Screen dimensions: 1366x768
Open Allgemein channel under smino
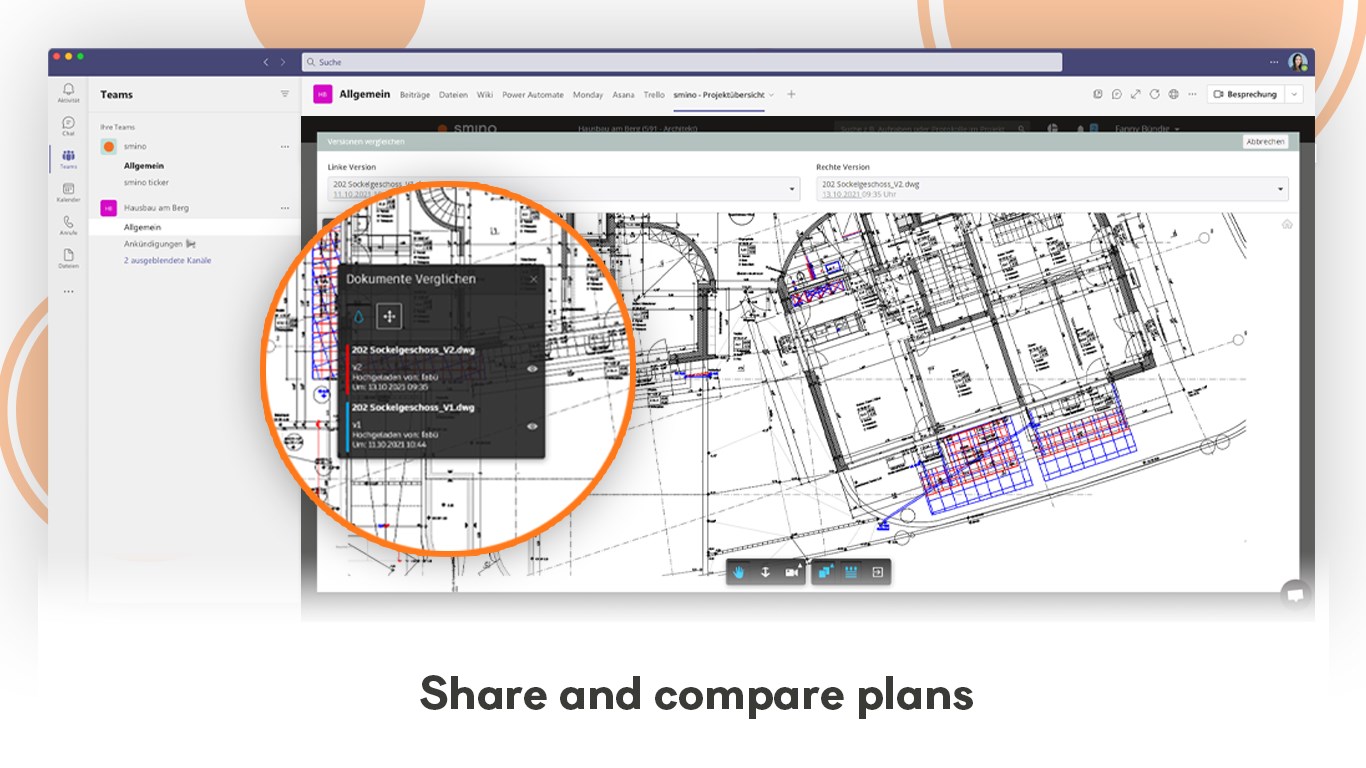(144, 166)
